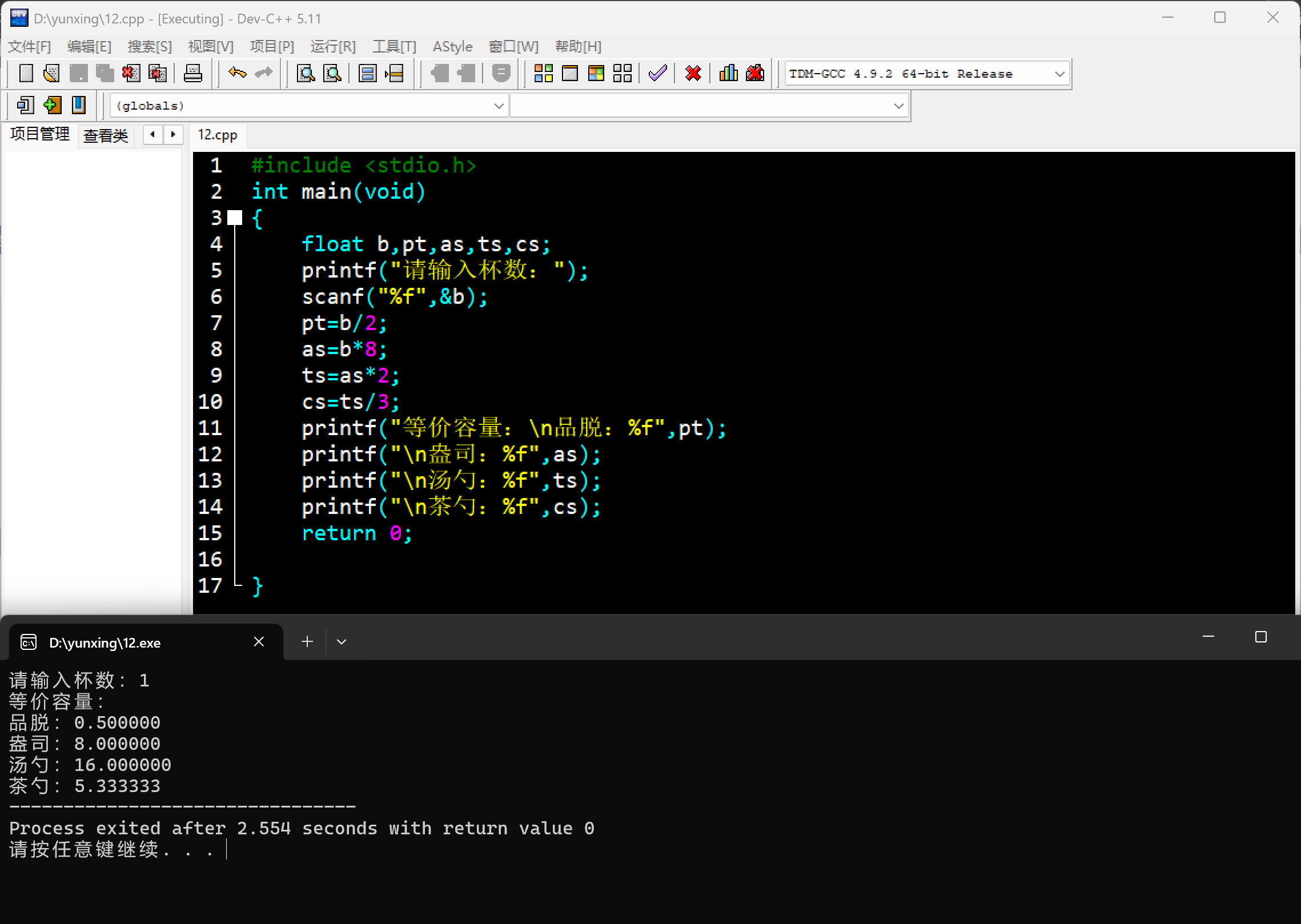The height and width of the screenshot is (924, 1301).
Task: Click the Print icon in toolbar
Action: coord(193,73)
